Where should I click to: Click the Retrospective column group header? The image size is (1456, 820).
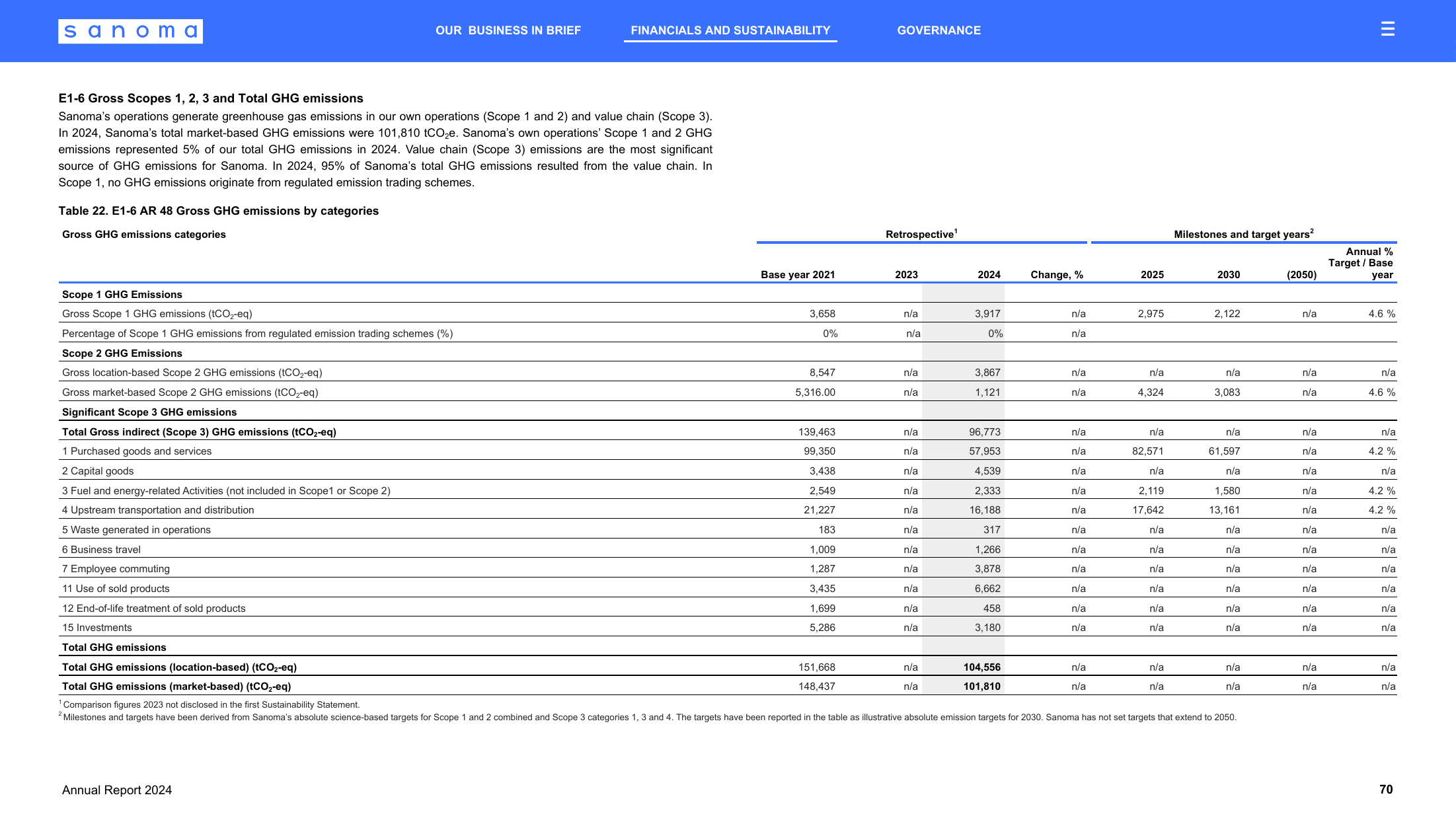tap(921, 234)
